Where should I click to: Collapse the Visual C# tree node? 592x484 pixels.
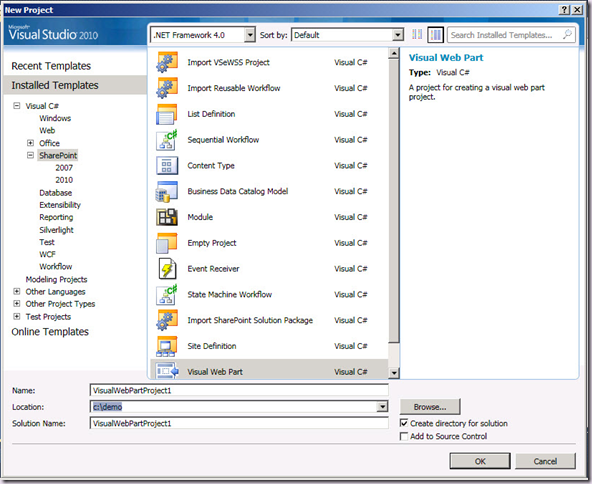[17, 106]
